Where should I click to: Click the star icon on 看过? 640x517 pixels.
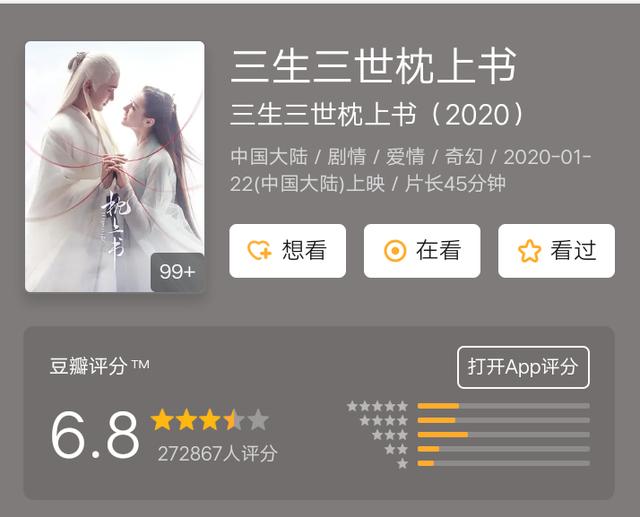click(529, 251)
